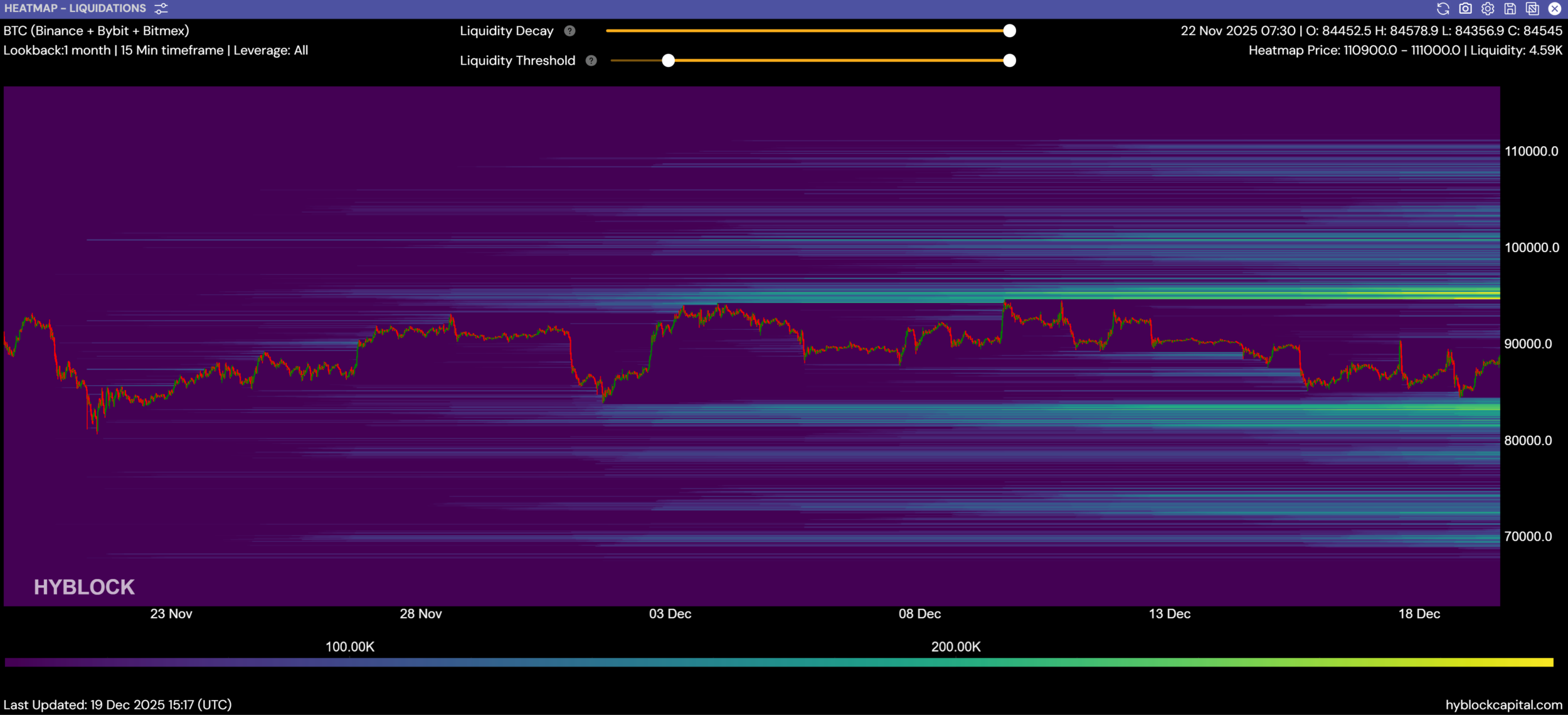Close the heatmap panel
Screen dimensions: 1568x715
click(x=1555, y=9)
